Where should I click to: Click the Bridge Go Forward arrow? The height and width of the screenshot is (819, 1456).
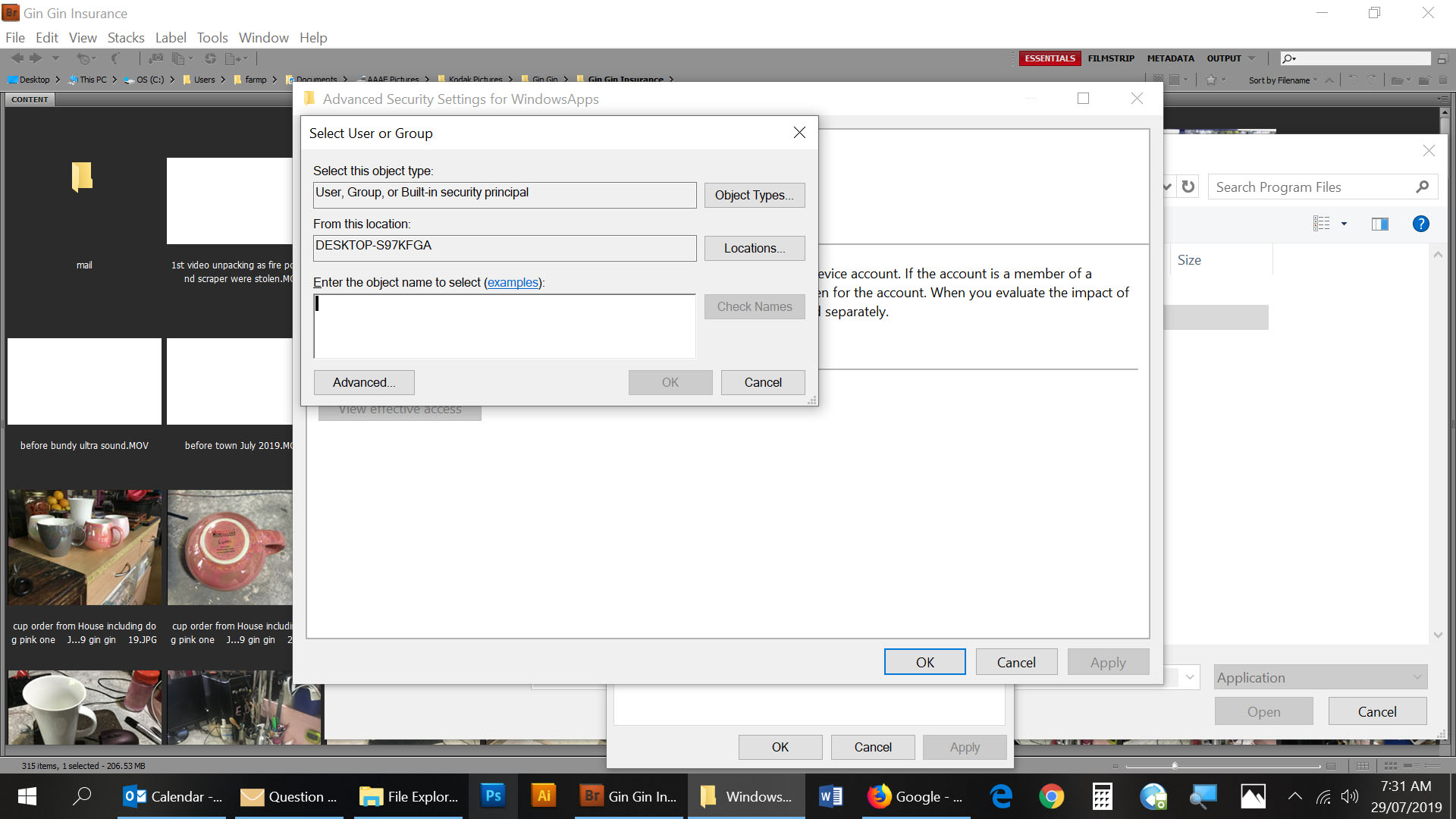[x=36, y=58]
